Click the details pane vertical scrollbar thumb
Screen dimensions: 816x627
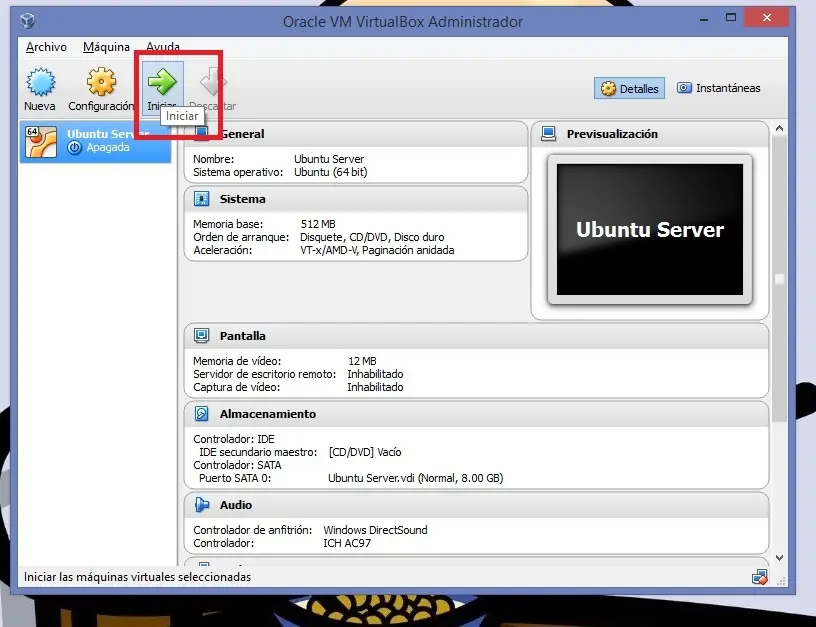[x=779, y=278]
